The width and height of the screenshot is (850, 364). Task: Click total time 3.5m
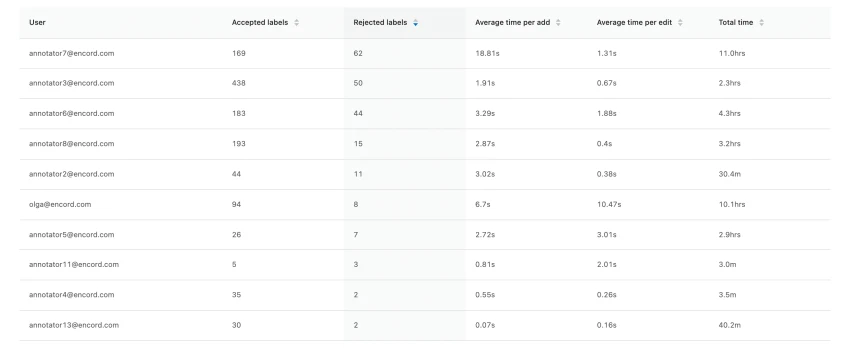pos(727,295)
